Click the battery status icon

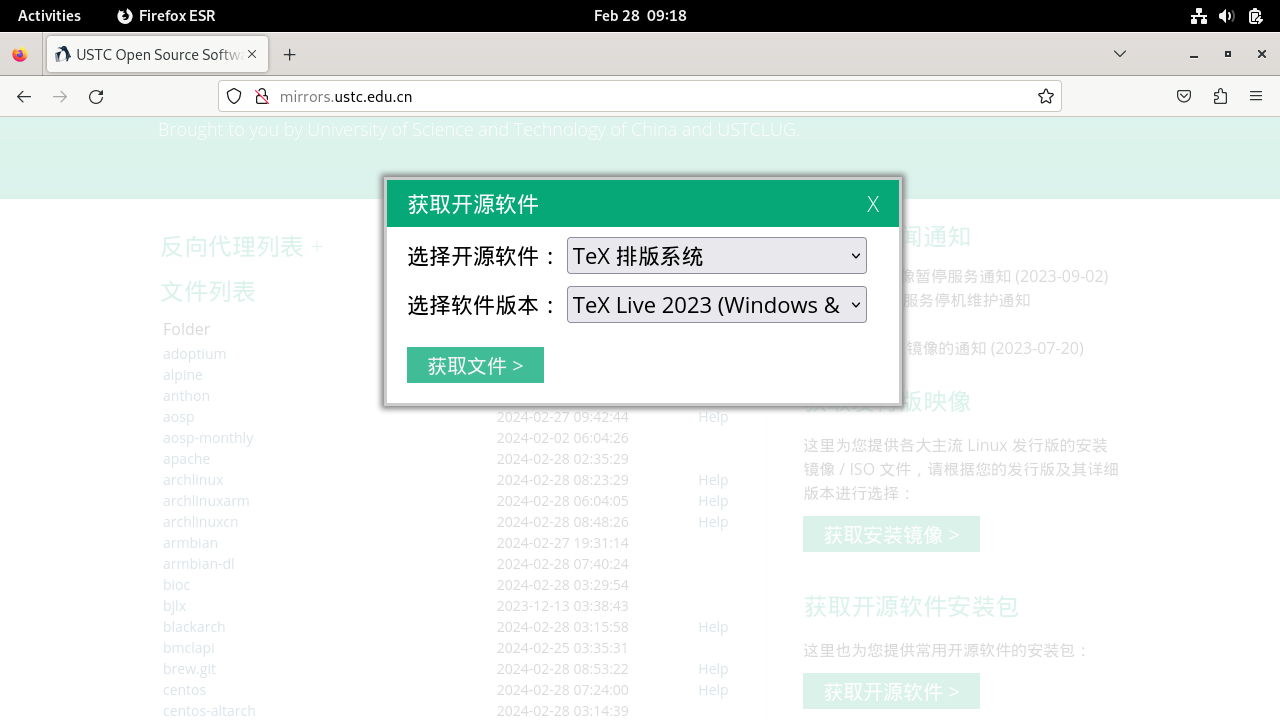(1255, 16)
